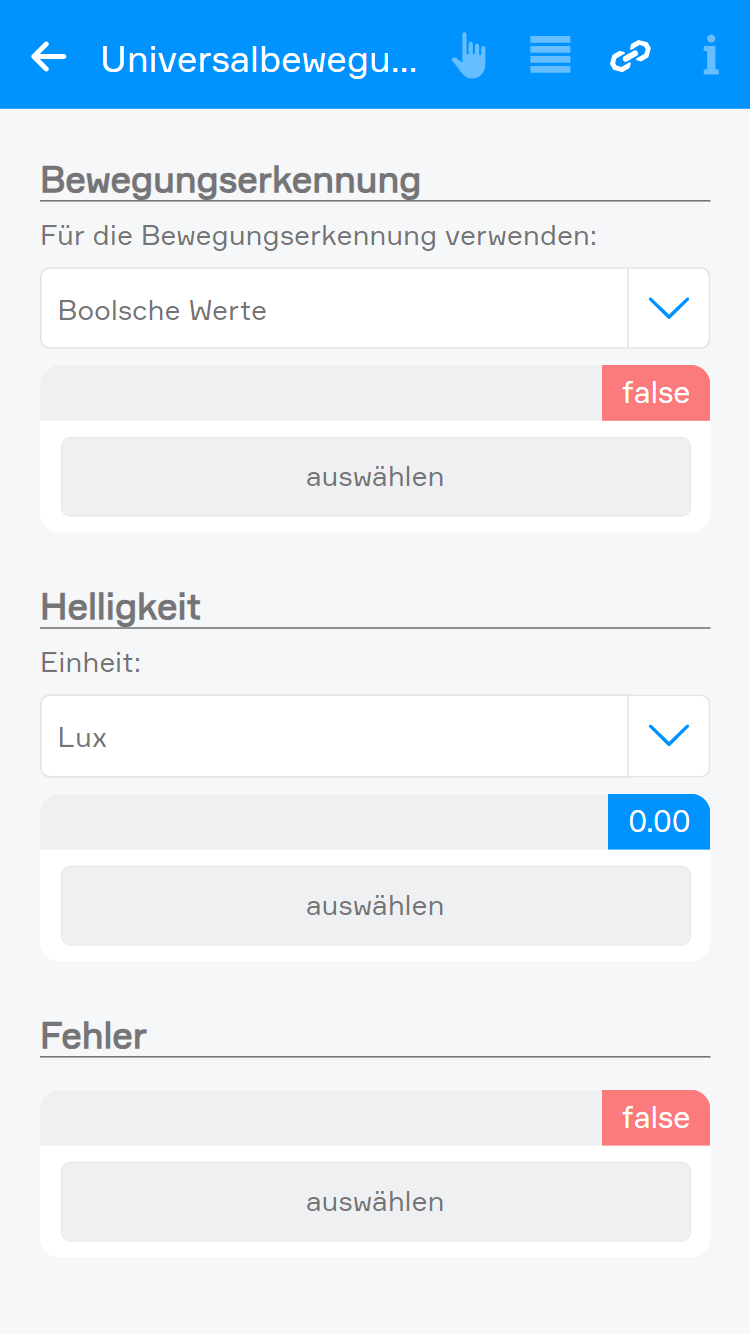750x1334 pixels.
Task: Click the chain link icon in header
Action: 630,56
